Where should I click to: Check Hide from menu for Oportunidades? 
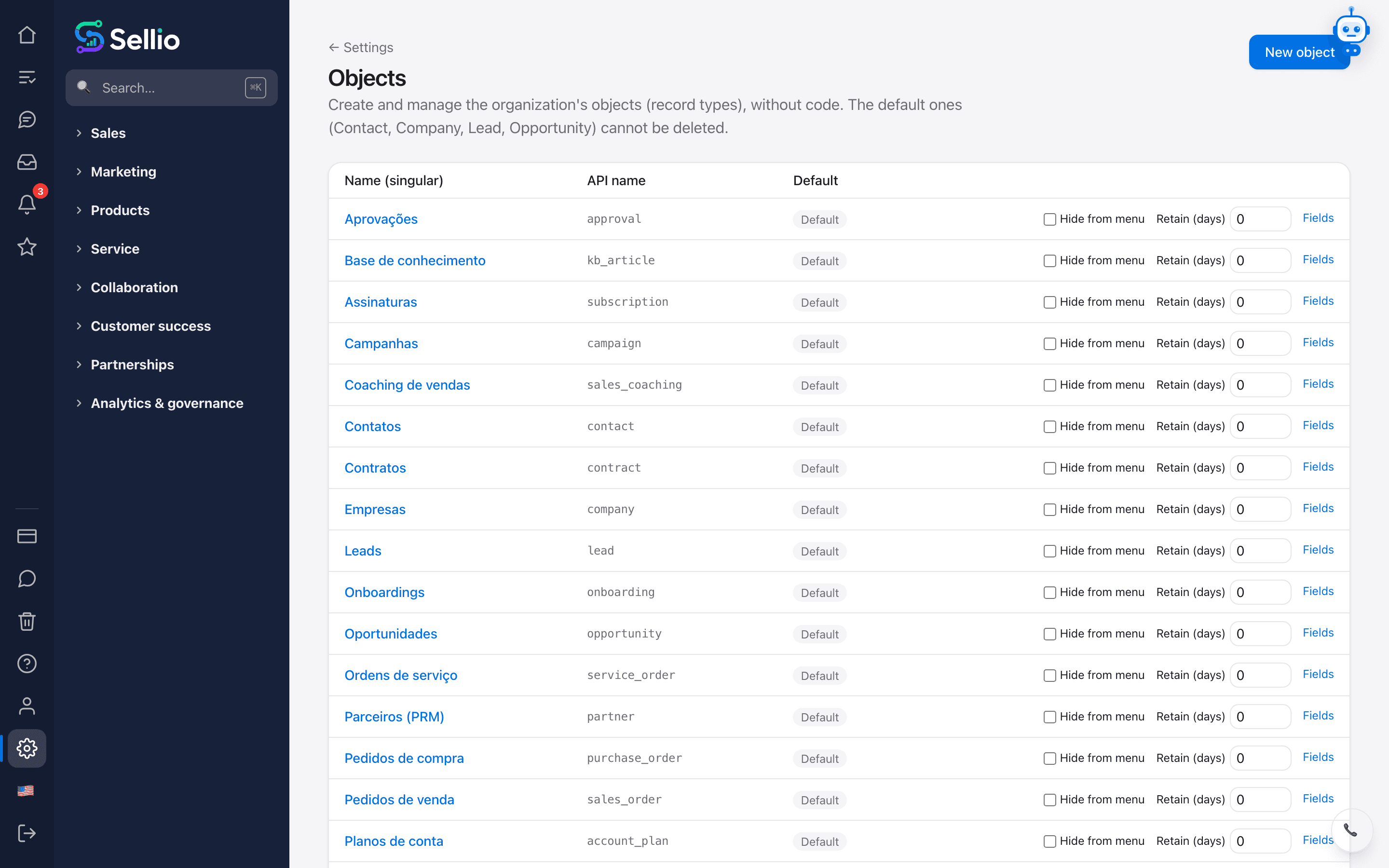(1050, 634)
